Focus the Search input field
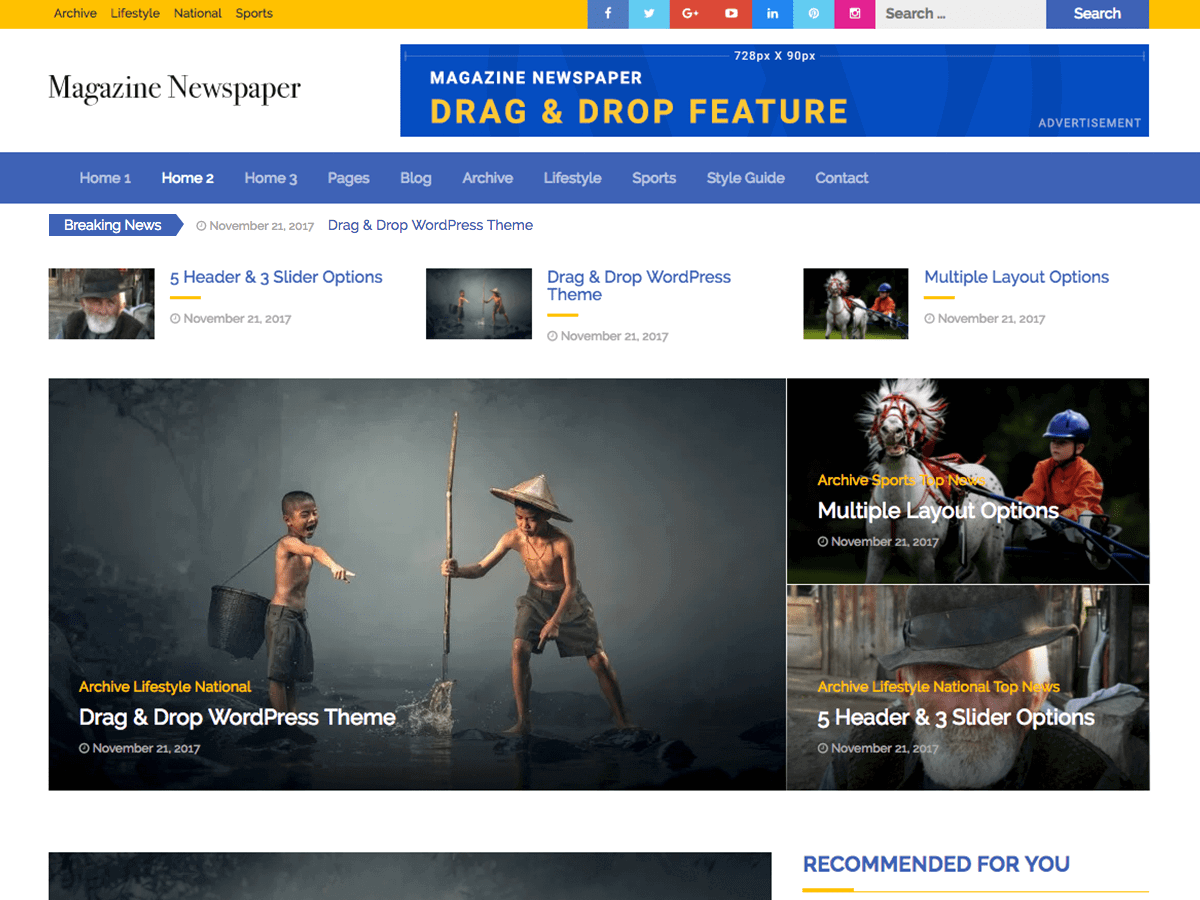This screenshot has height=900, width=1200. point(960,14)
